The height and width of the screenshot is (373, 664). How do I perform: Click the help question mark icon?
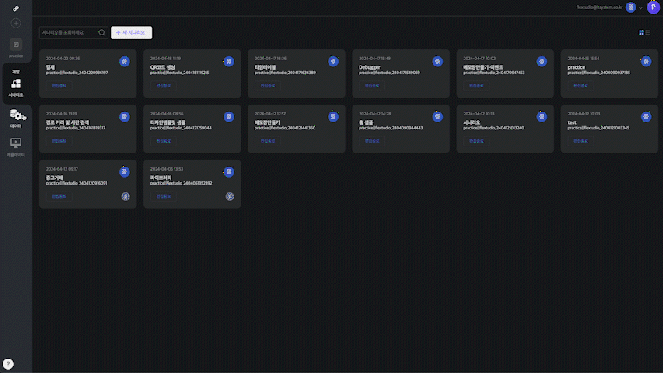pos(8,364)
